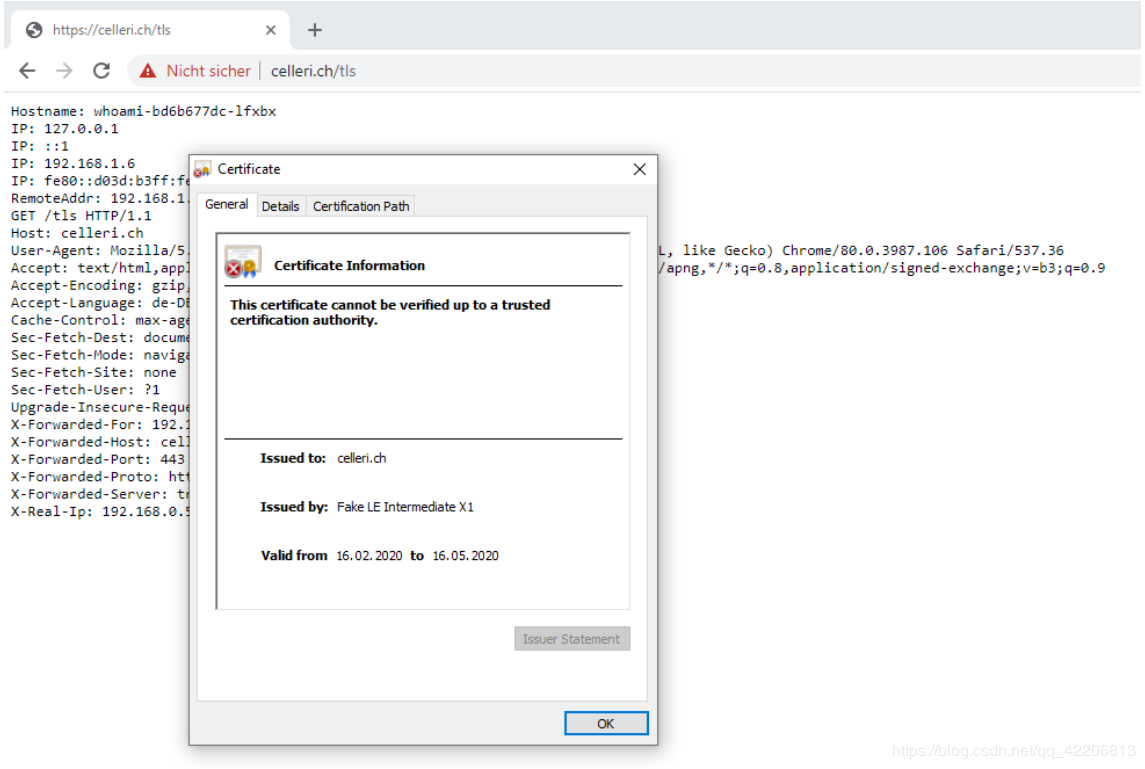Viewport: 1145px width, 769px height.
Task: Open the Certification Path tab
Action: (361, 207)
